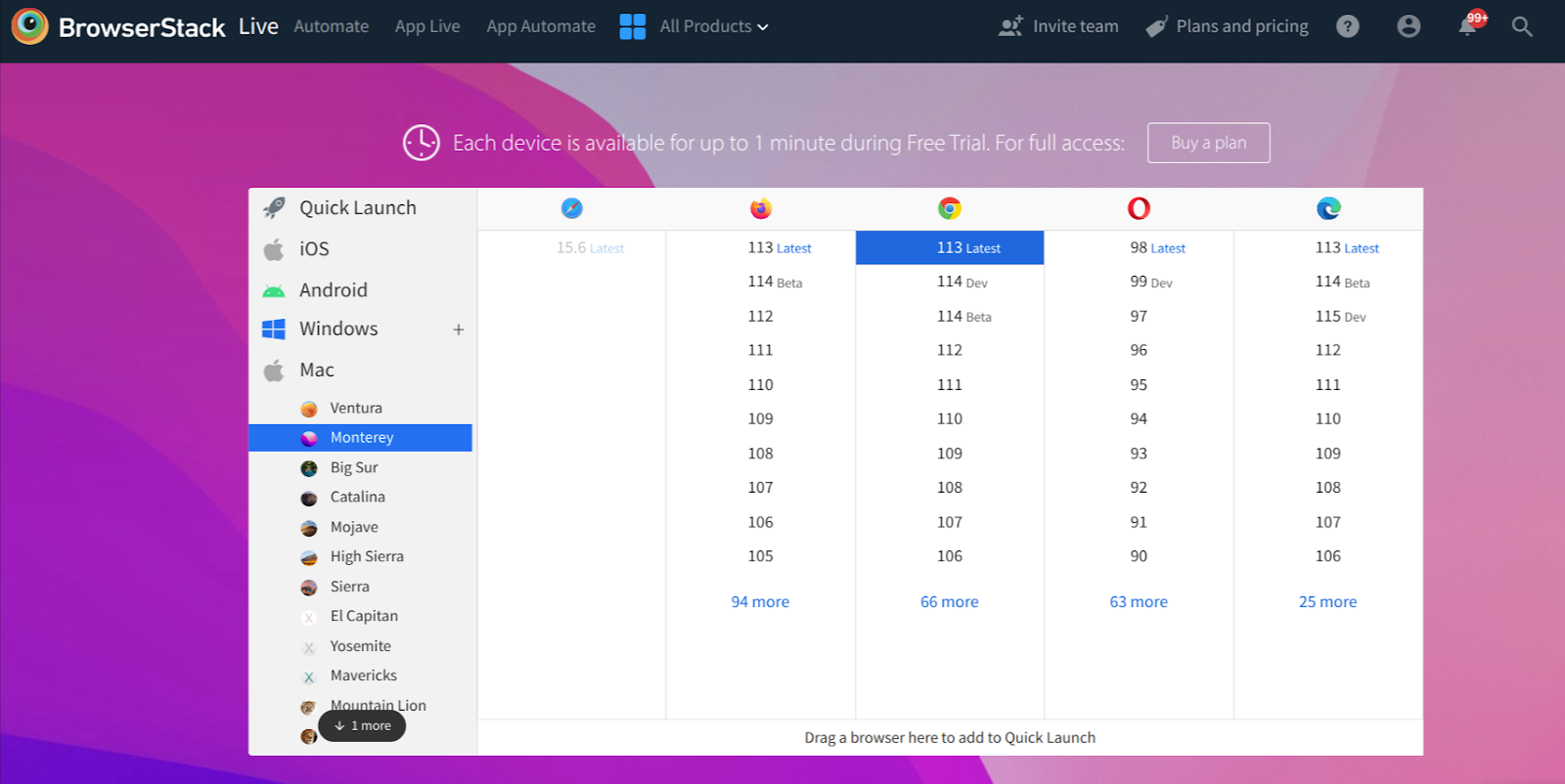Viewport: 1565px width, 784px height.
Task: Select the Chrome browser column icon
Action: pos(950,208)
